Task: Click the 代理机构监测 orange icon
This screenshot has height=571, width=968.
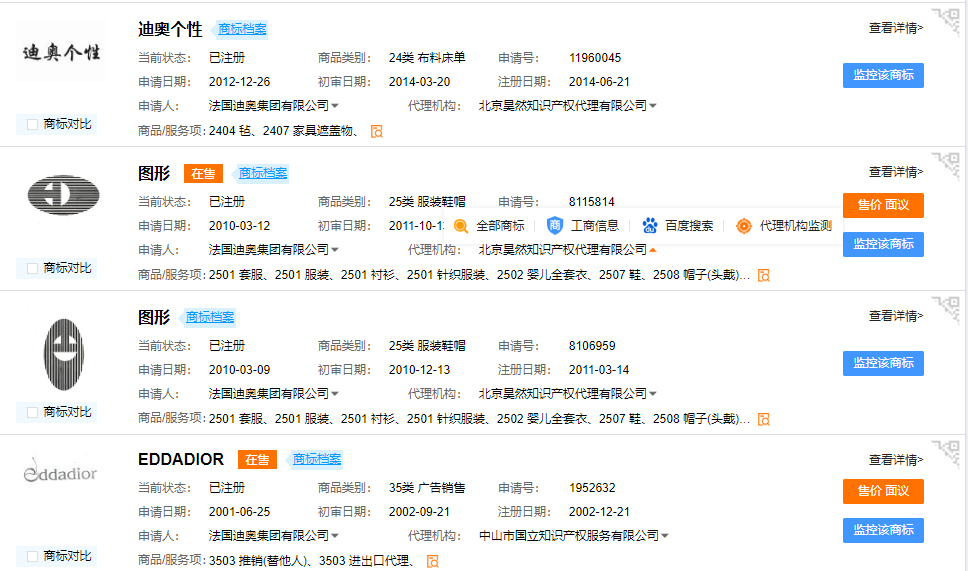Action: pos(744,226)
